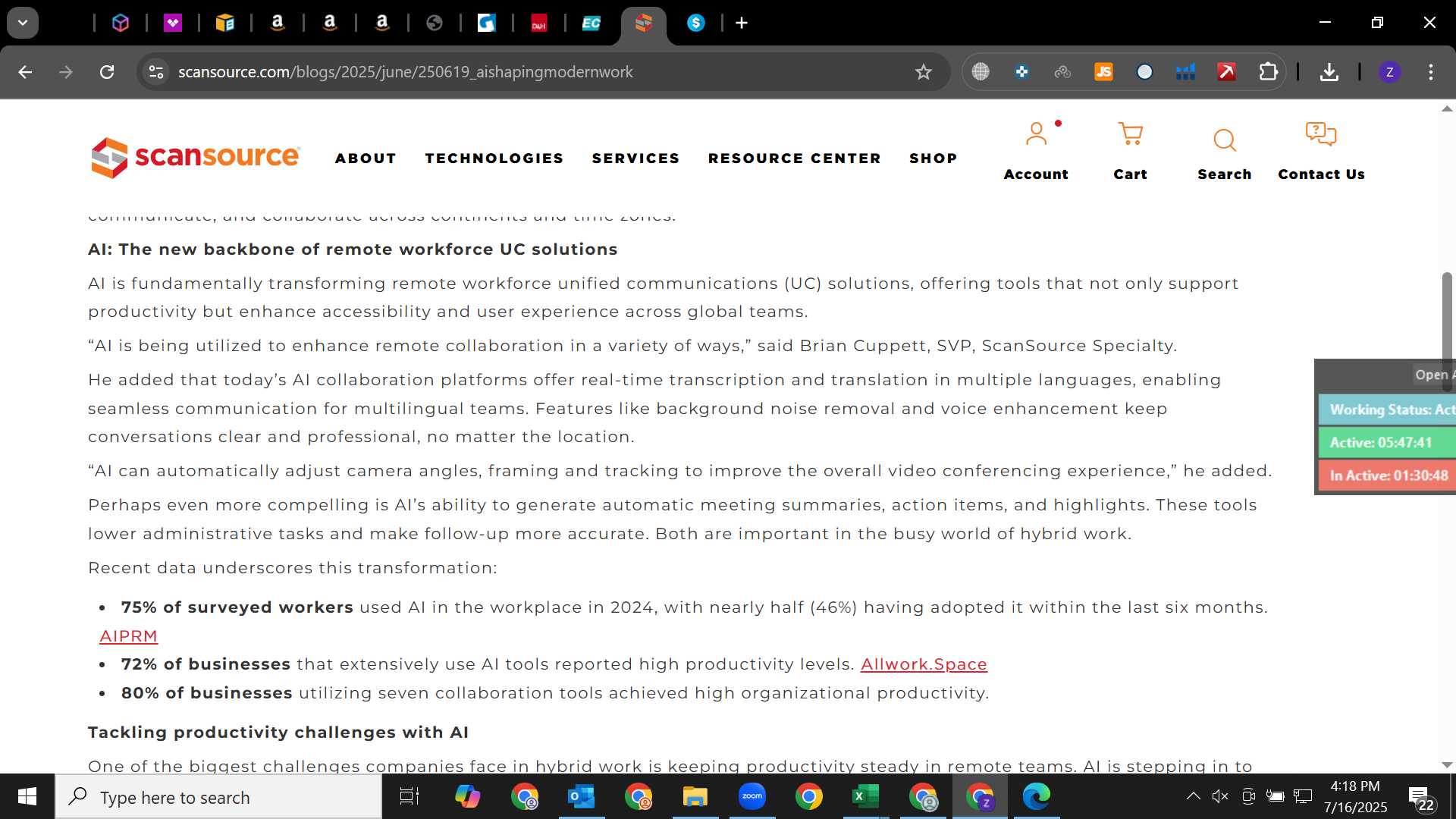Click the Windows taskbar search box
The width and height of the screenshot is (1456, 819).
(218, 796)
